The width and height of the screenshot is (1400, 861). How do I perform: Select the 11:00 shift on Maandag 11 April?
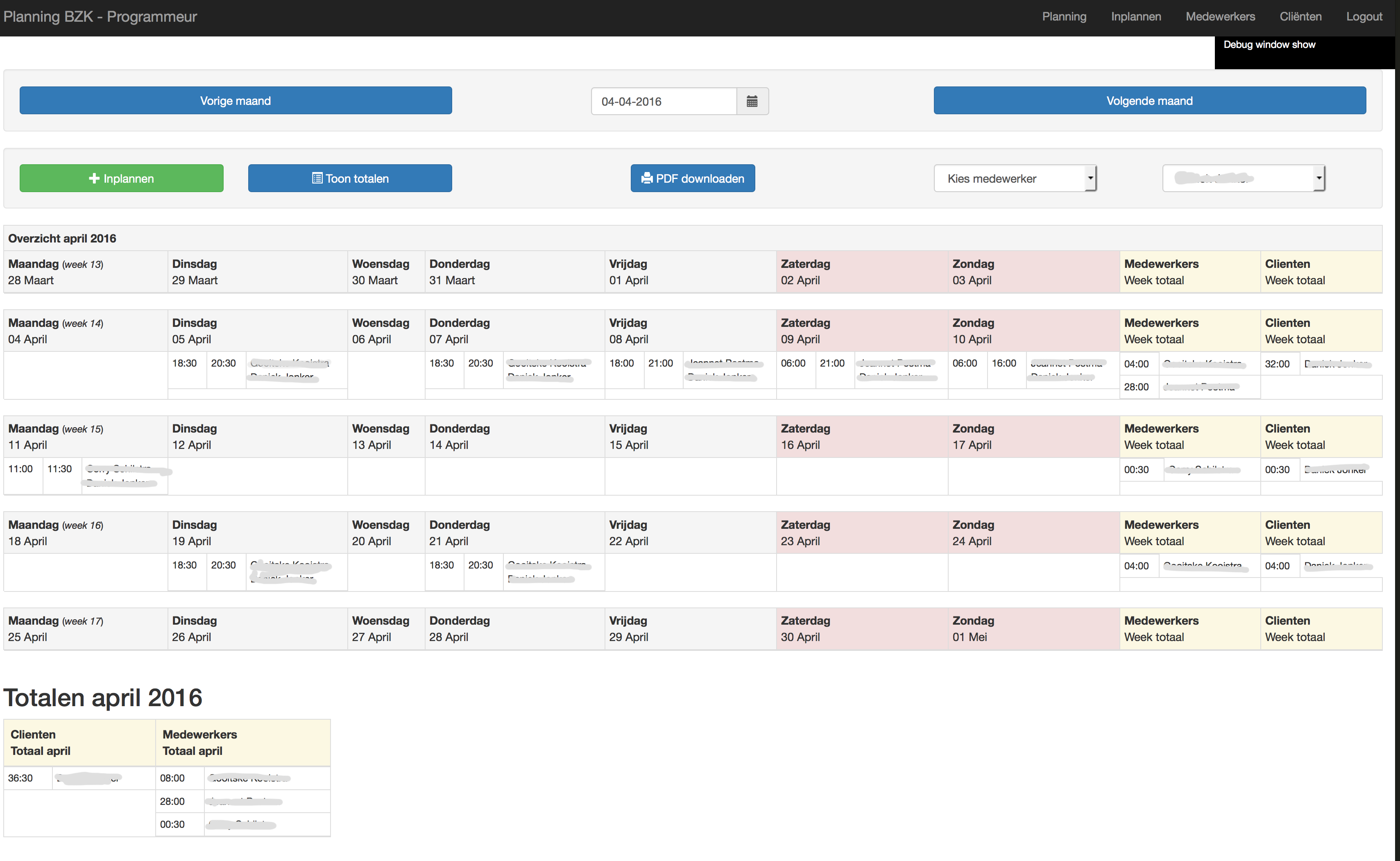(x=20, y=469)
